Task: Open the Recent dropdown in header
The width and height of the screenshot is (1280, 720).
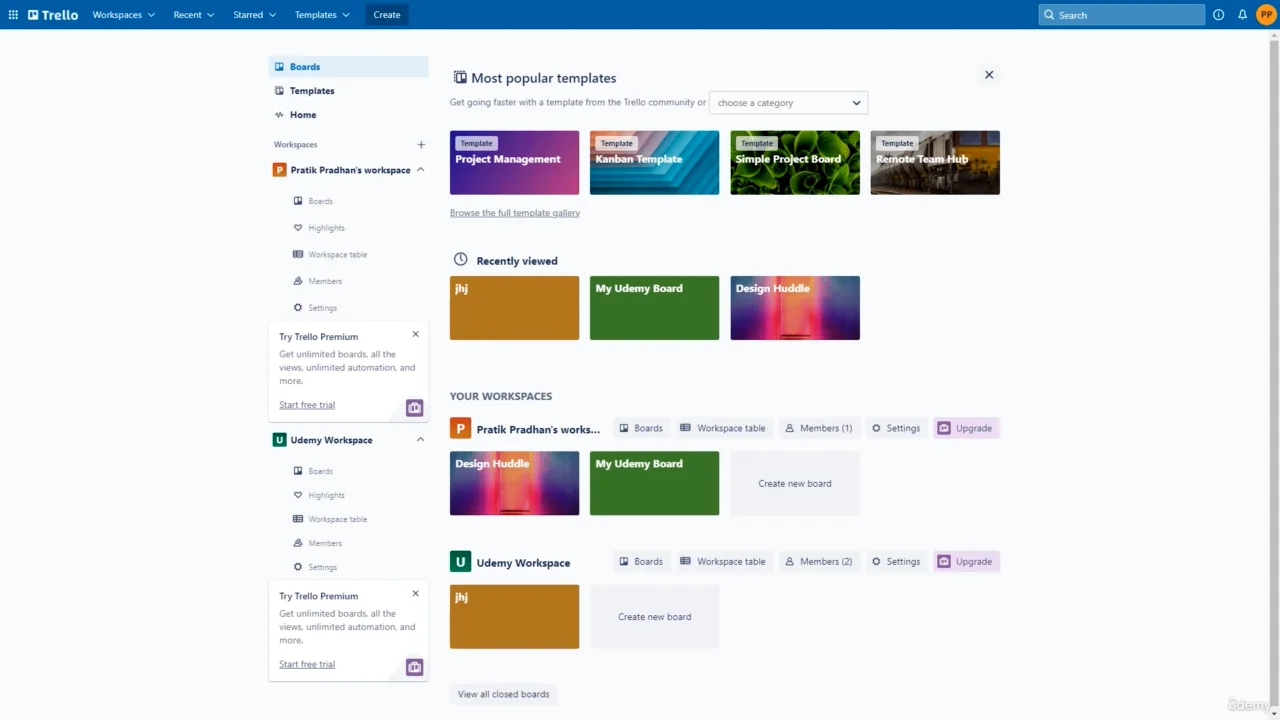Action: 193,15
